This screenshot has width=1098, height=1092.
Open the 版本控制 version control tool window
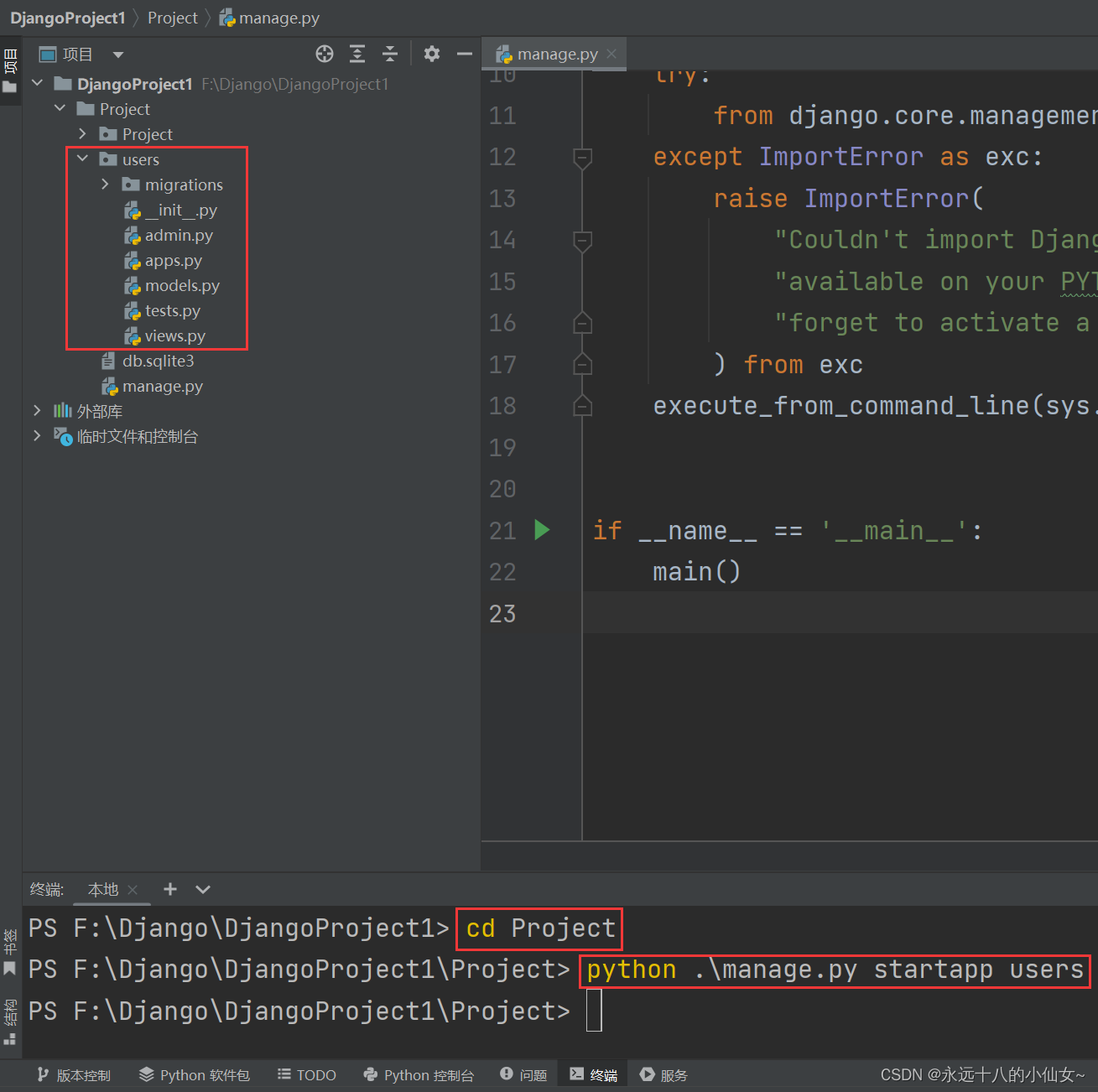click(x=74, y=1075)
